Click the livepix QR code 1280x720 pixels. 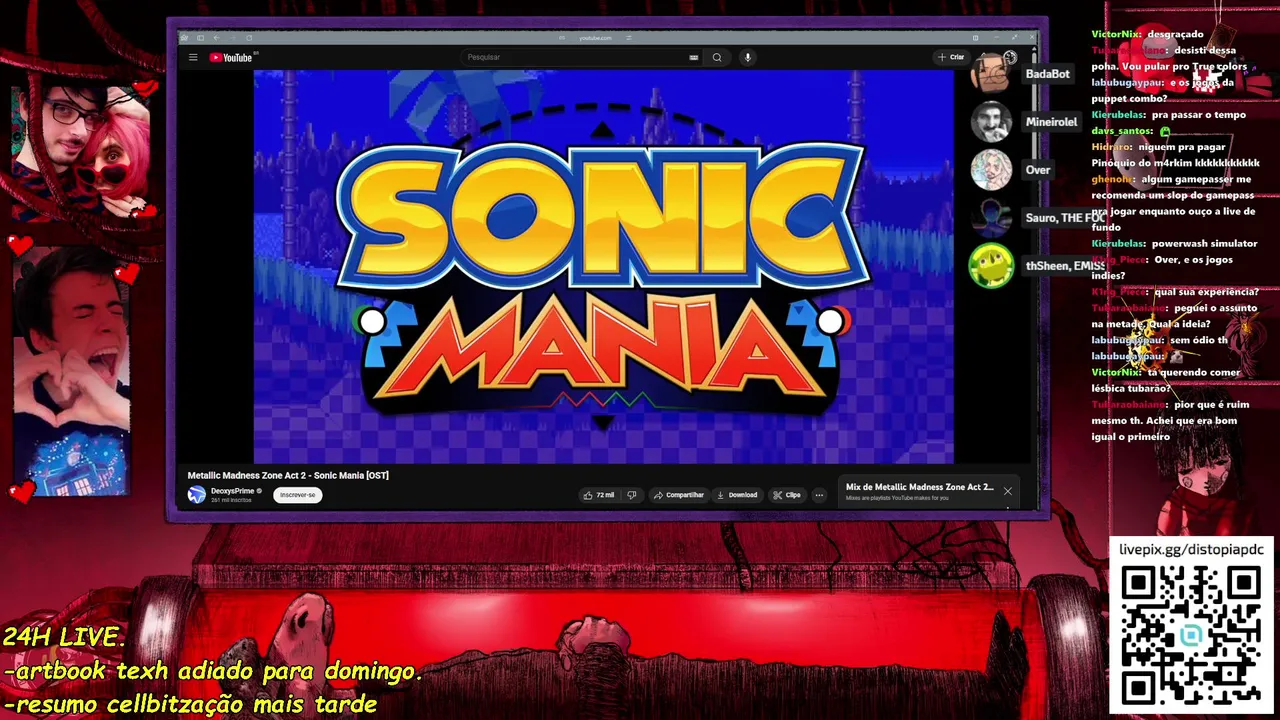pos(1190,635)
